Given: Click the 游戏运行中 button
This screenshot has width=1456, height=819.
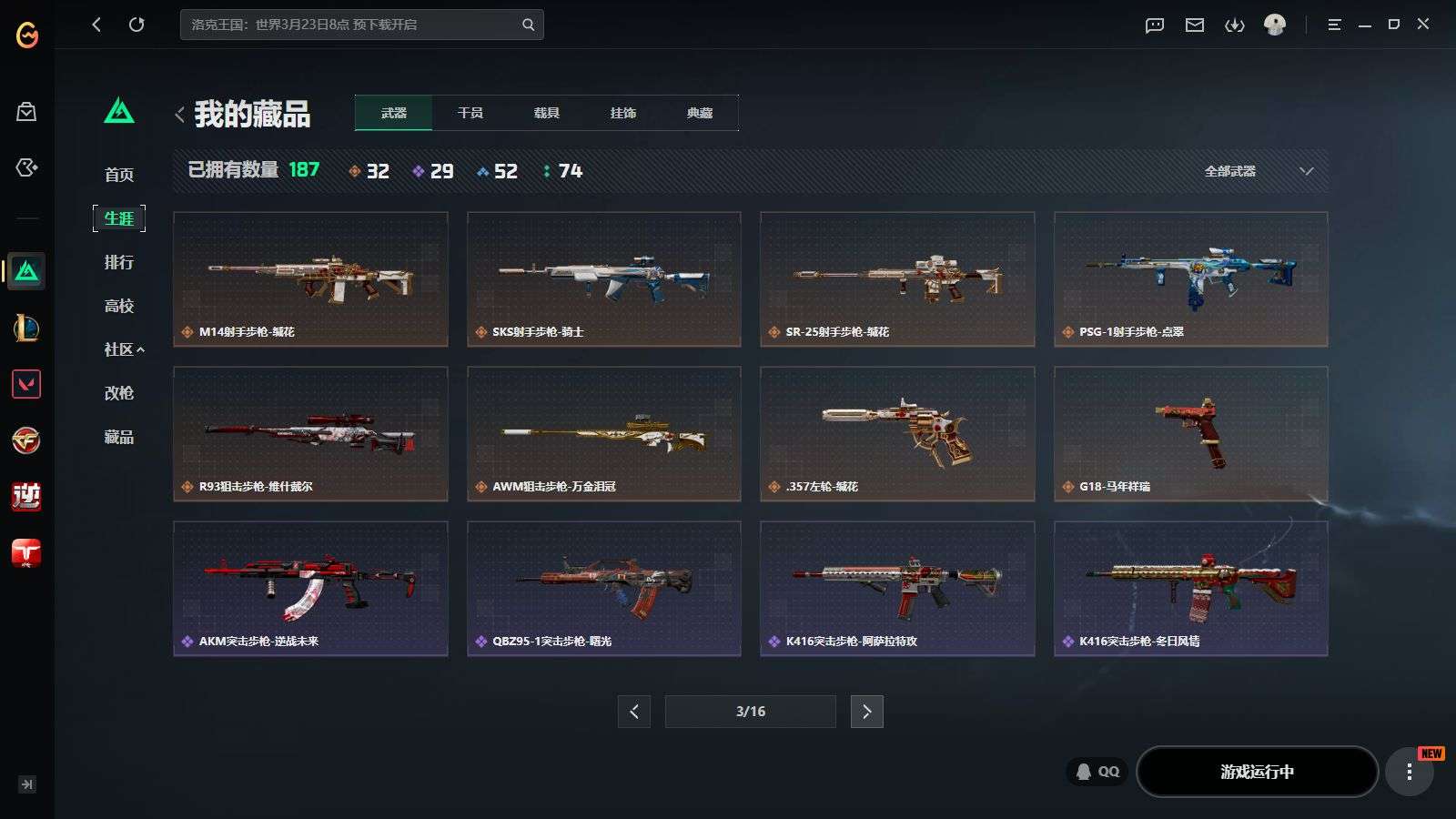Looking at the screenshot, I should click(1257, 772).
